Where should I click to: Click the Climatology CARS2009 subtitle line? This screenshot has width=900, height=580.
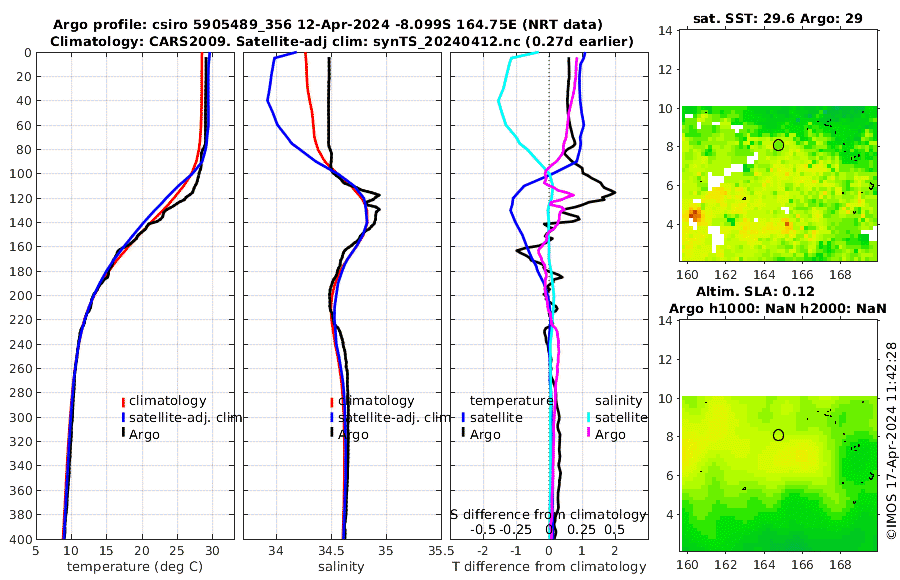pos(342,41)
